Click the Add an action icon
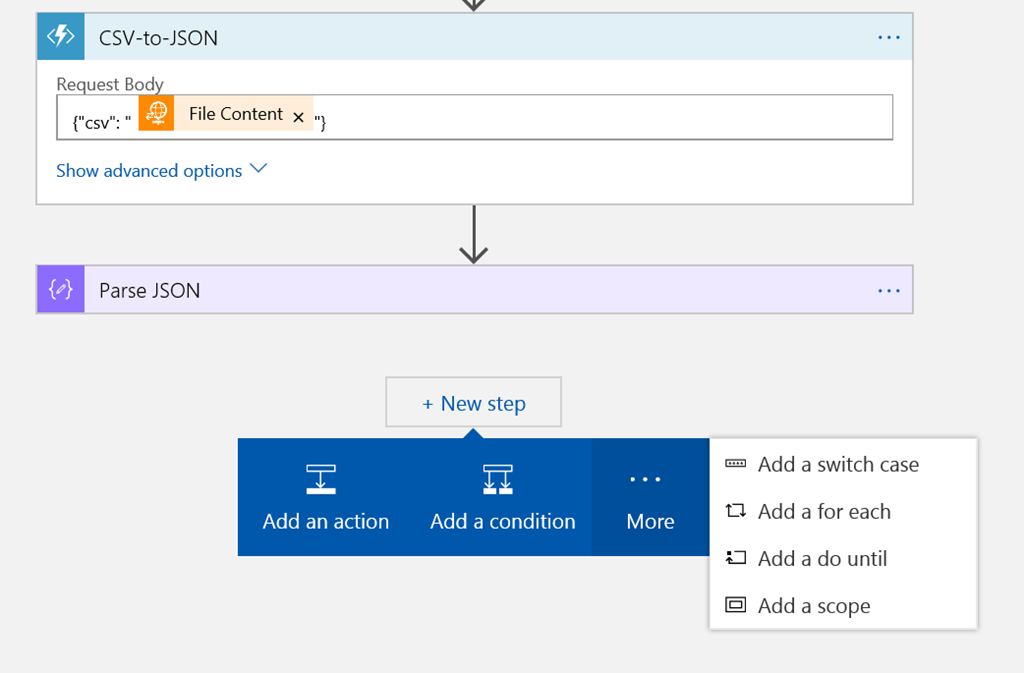This screenshot has height=673, width=1024. click(x=321, y=480)
